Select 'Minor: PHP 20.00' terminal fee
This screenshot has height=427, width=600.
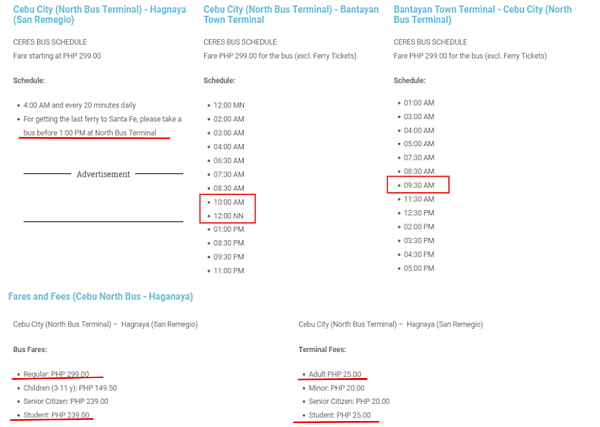(336, 388)
